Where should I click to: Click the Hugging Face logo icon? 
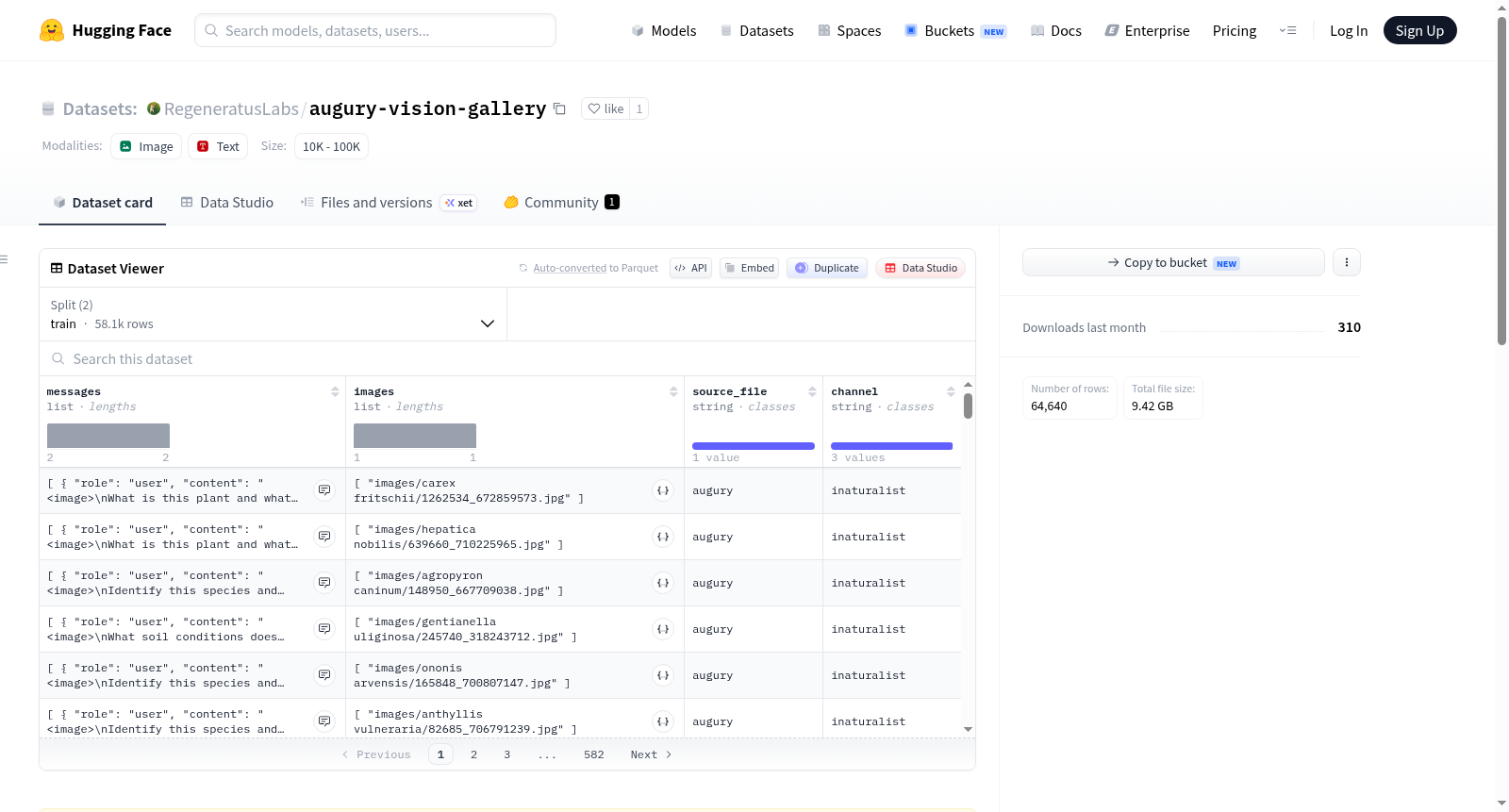click(x=52, y=30)
